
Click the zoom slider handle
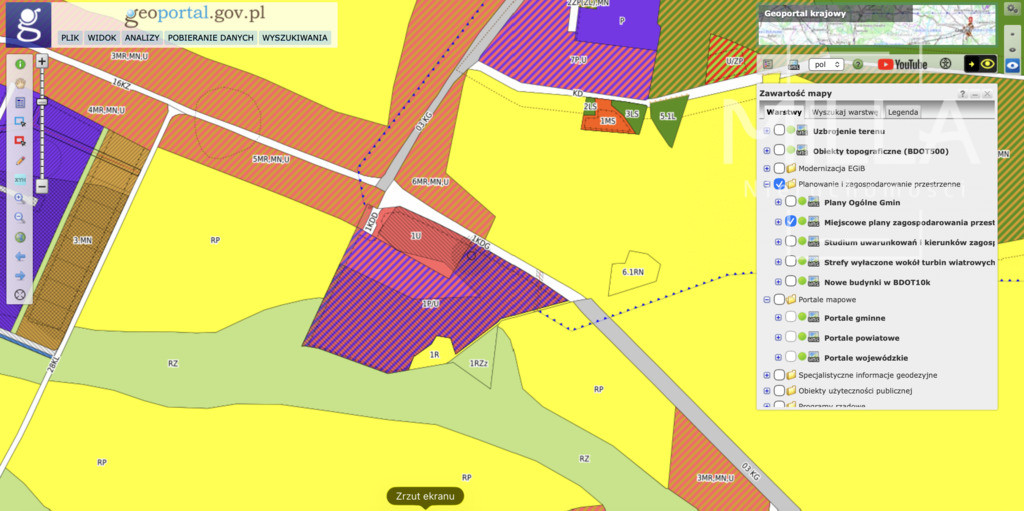click(x=42, y=102)
